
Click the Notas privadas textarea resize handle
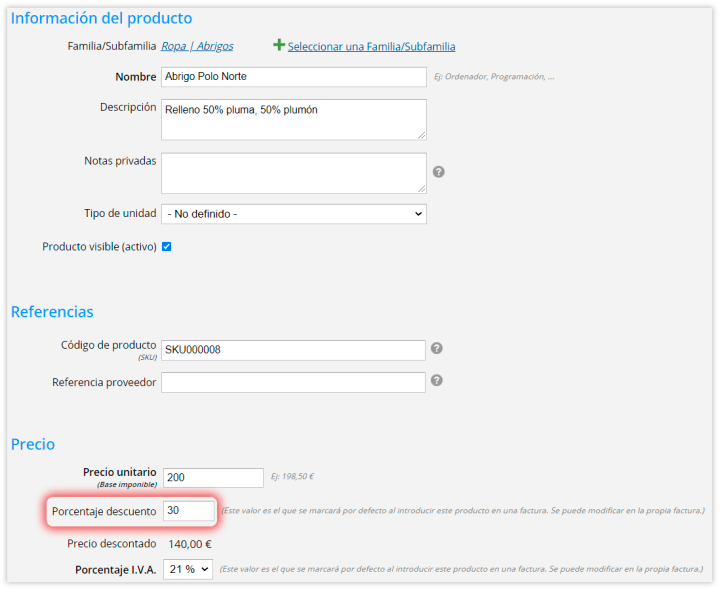(x=422, y=189)
